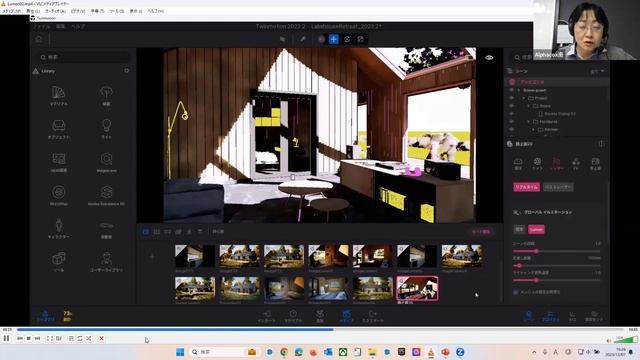Toggle visibility of Furniture folder row
The image size is (640, 360).
[x=511, y=122]
